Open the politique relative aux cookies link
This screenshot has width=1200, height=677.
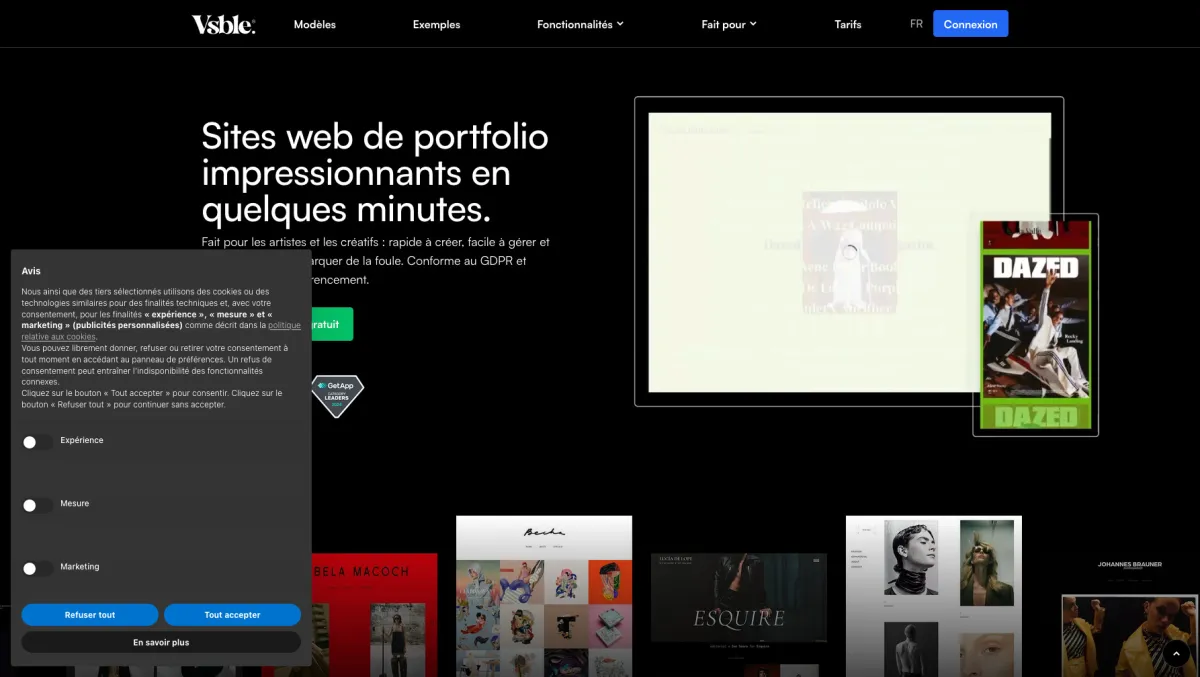(161, 331)
